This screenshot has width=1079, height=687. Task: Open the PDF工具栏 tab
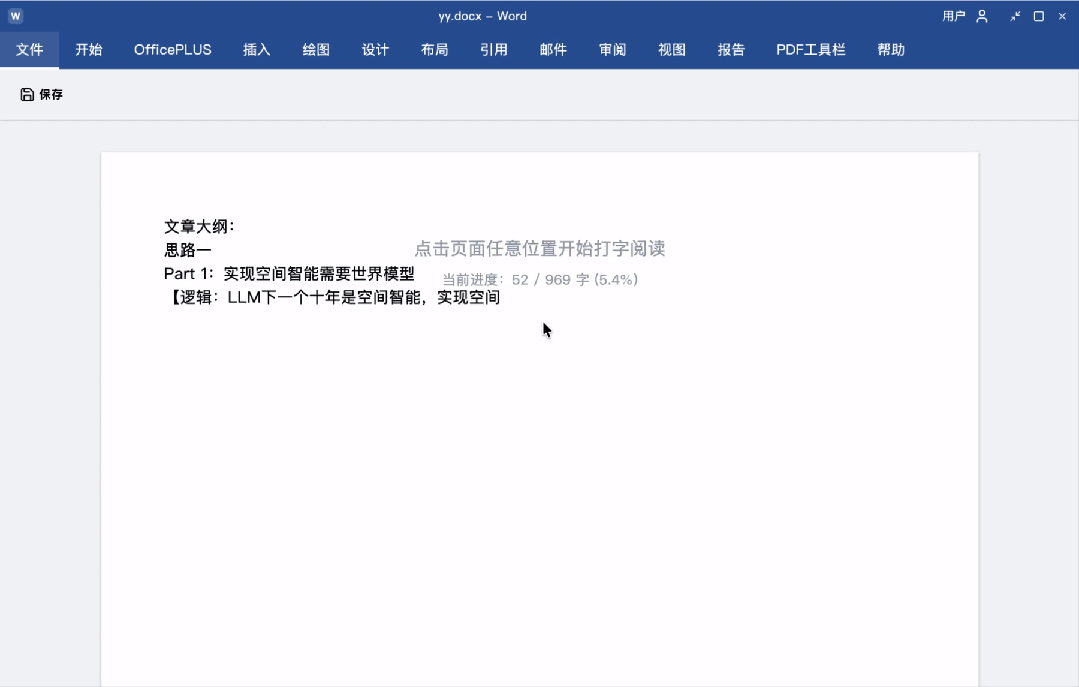[x=811, y=49]
